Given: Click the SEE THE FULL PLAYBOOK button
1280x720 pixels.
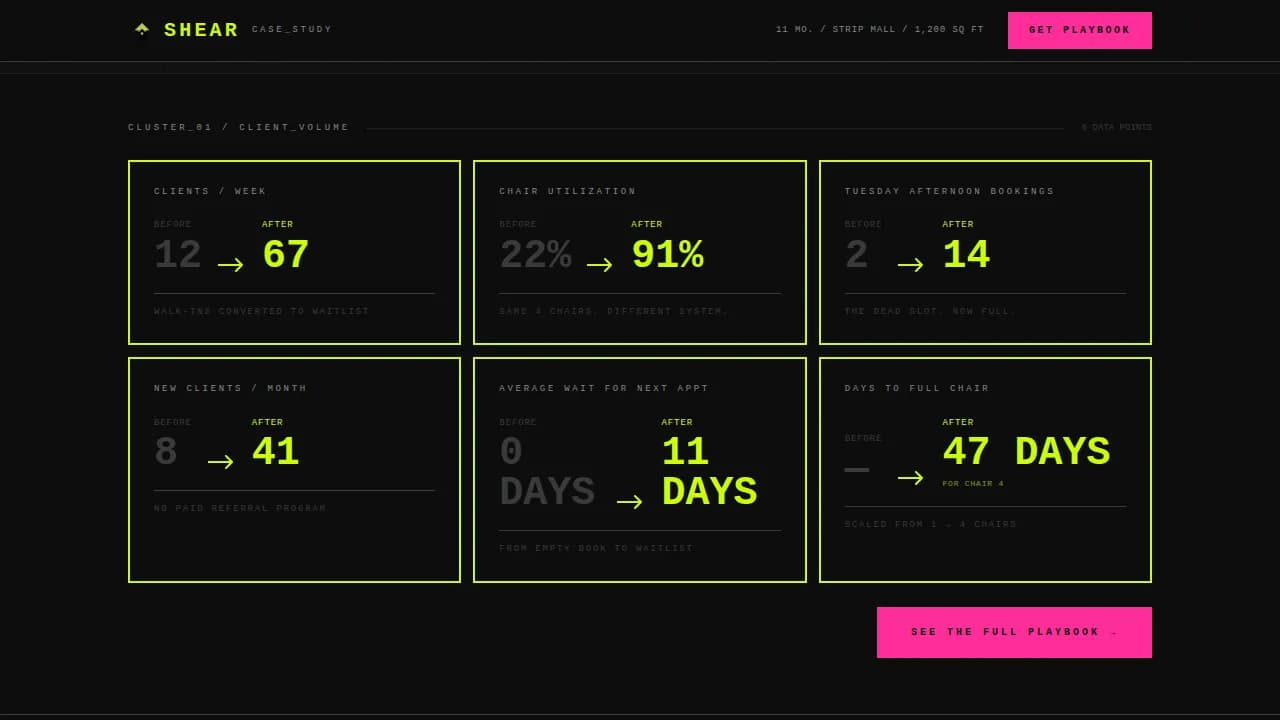Looking at the screenshot, I should point(1014,632).
